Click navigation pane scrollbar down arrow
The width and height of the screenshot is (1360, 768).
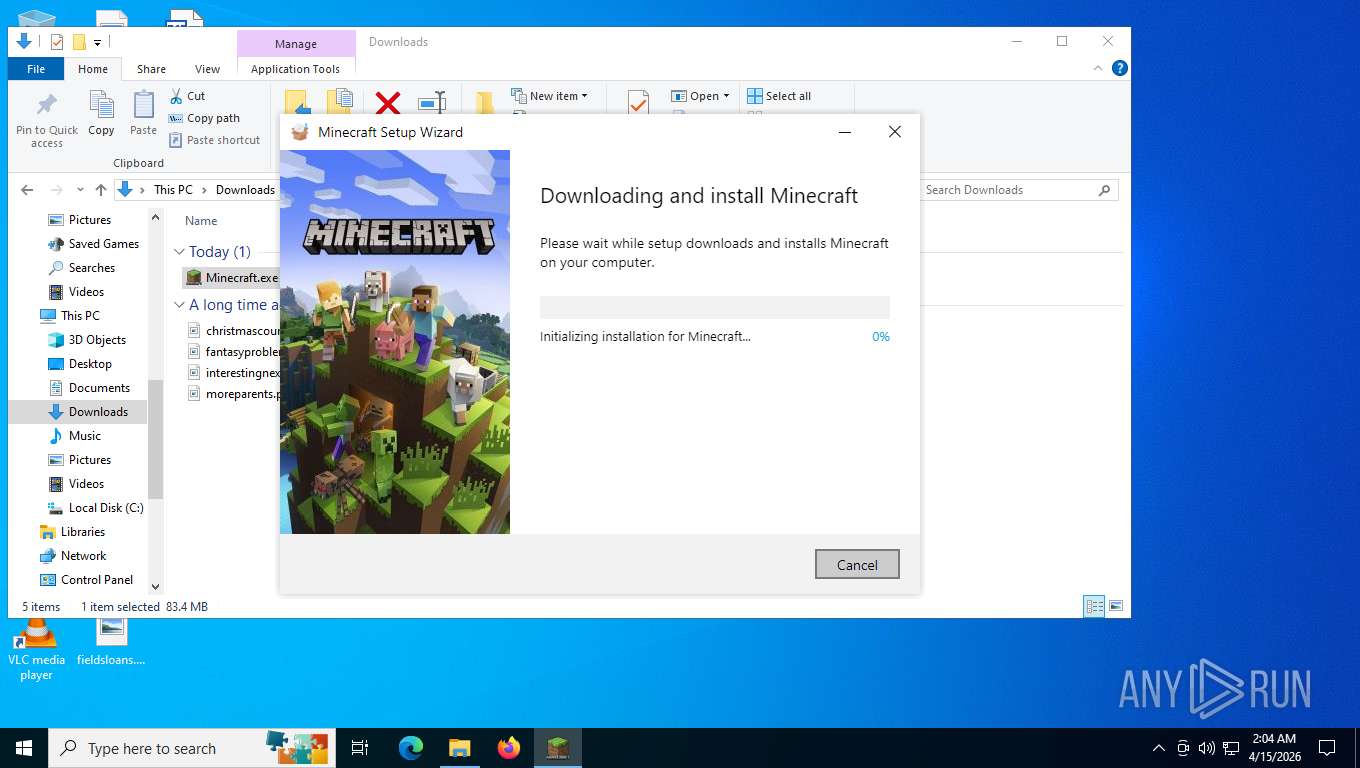[155, 586]
